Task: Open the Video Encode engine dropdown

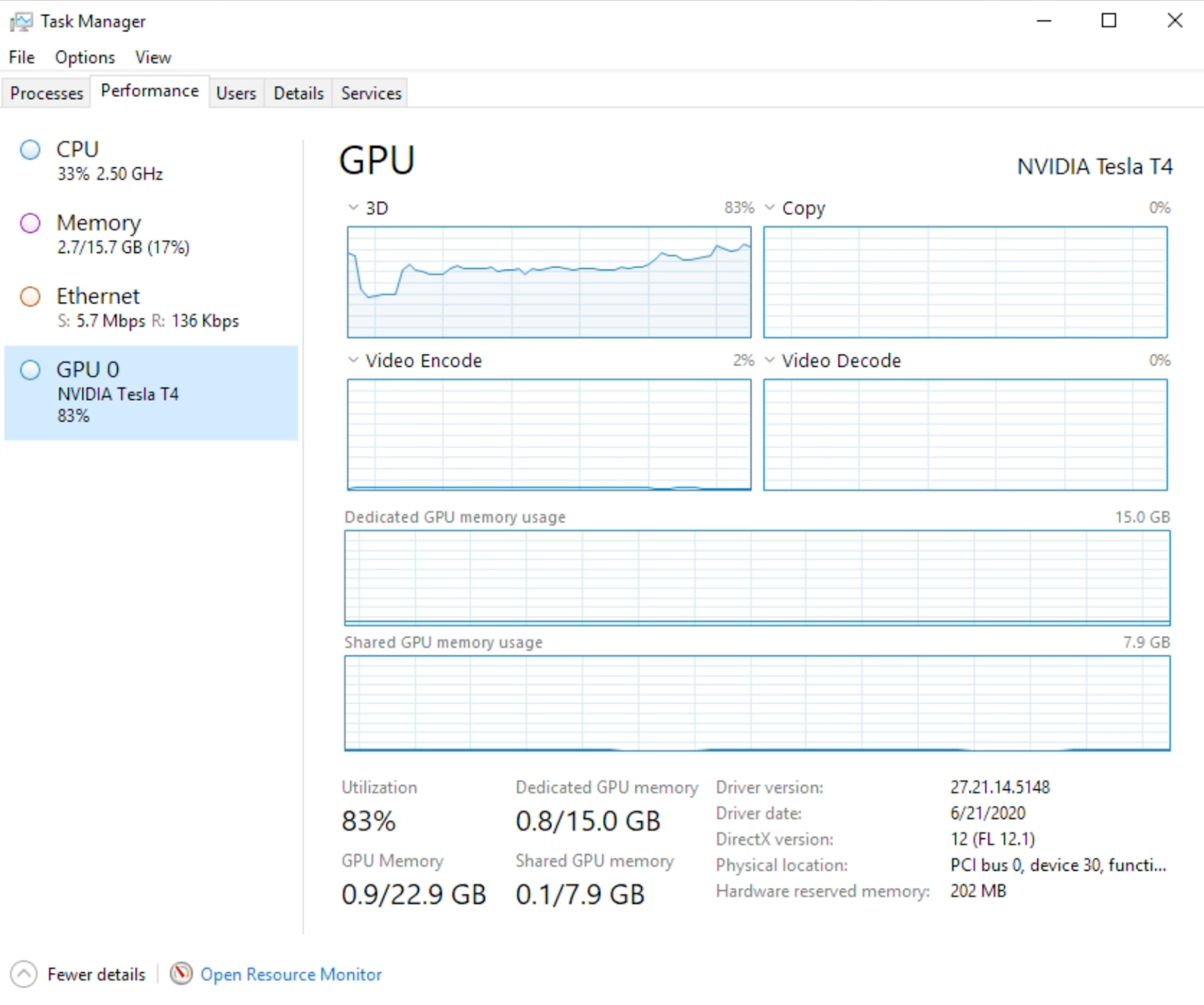Action: pyautogui.click(x=353, y=360)
